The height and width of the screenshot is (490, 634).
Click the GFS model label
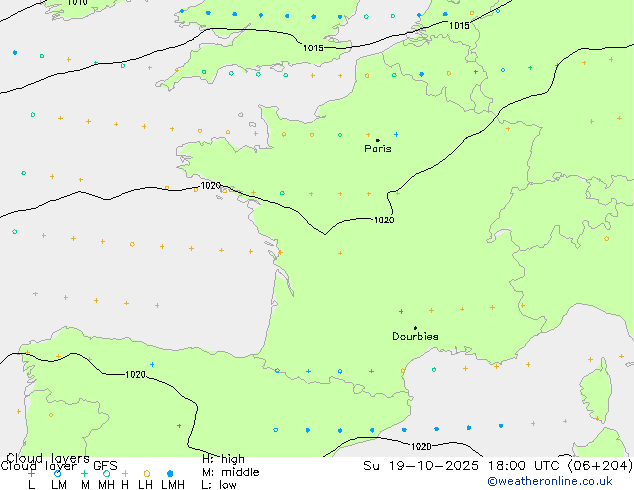[105, 466]
